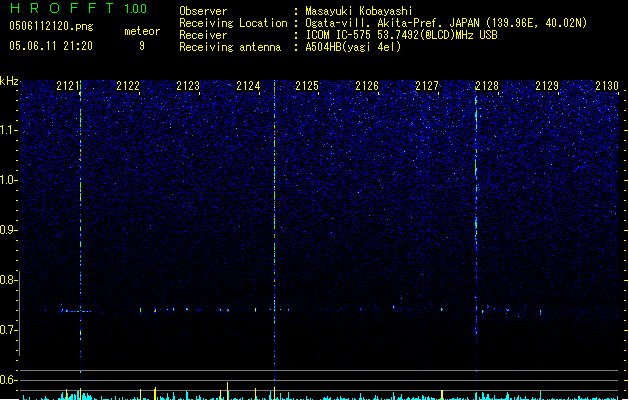
Task: Click the 0.7 kHz axis label
Action: point(9,330)
